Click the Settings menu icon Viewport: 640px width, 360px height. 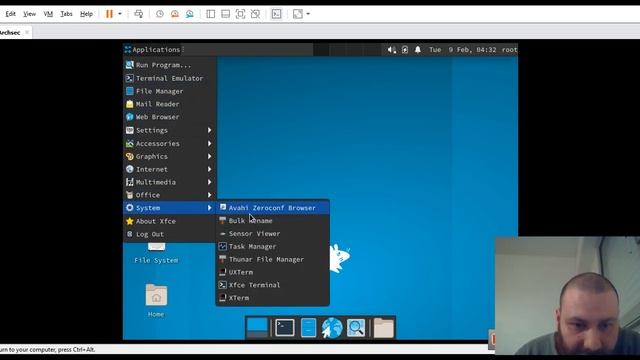tap(130, 130)
